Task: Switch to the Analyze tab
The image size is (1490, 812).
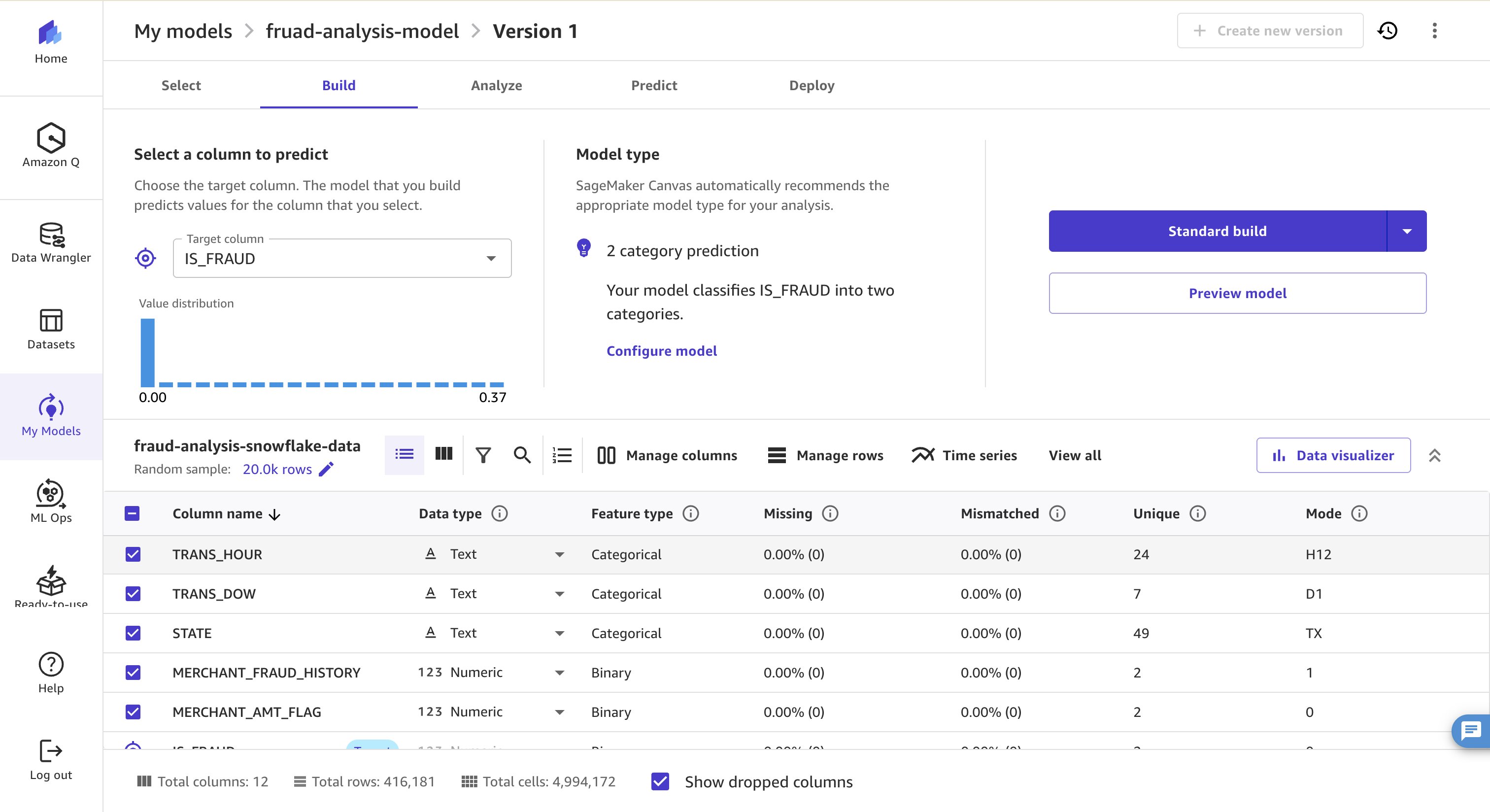Action: (496, 86)
